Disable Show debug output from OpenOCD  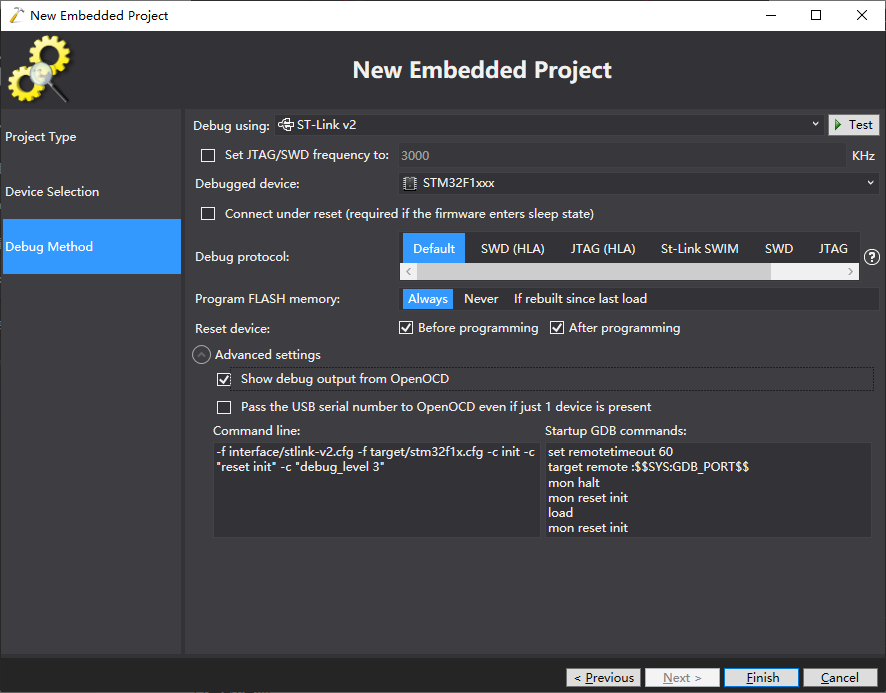pyautogui.click(x=224, y=379)
